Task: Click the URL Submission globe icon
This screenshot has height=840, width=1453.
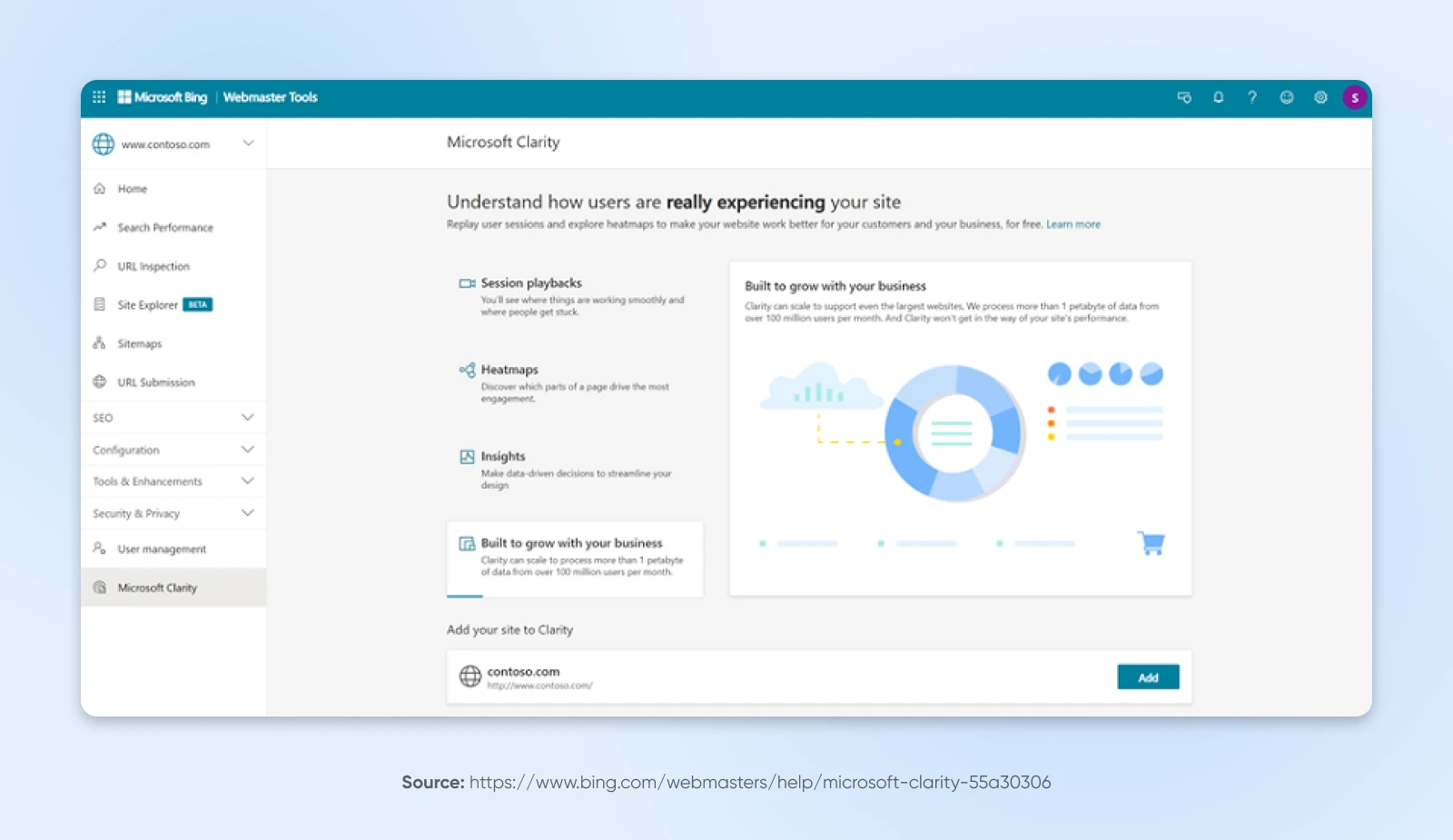Action: tap(100, 381)
